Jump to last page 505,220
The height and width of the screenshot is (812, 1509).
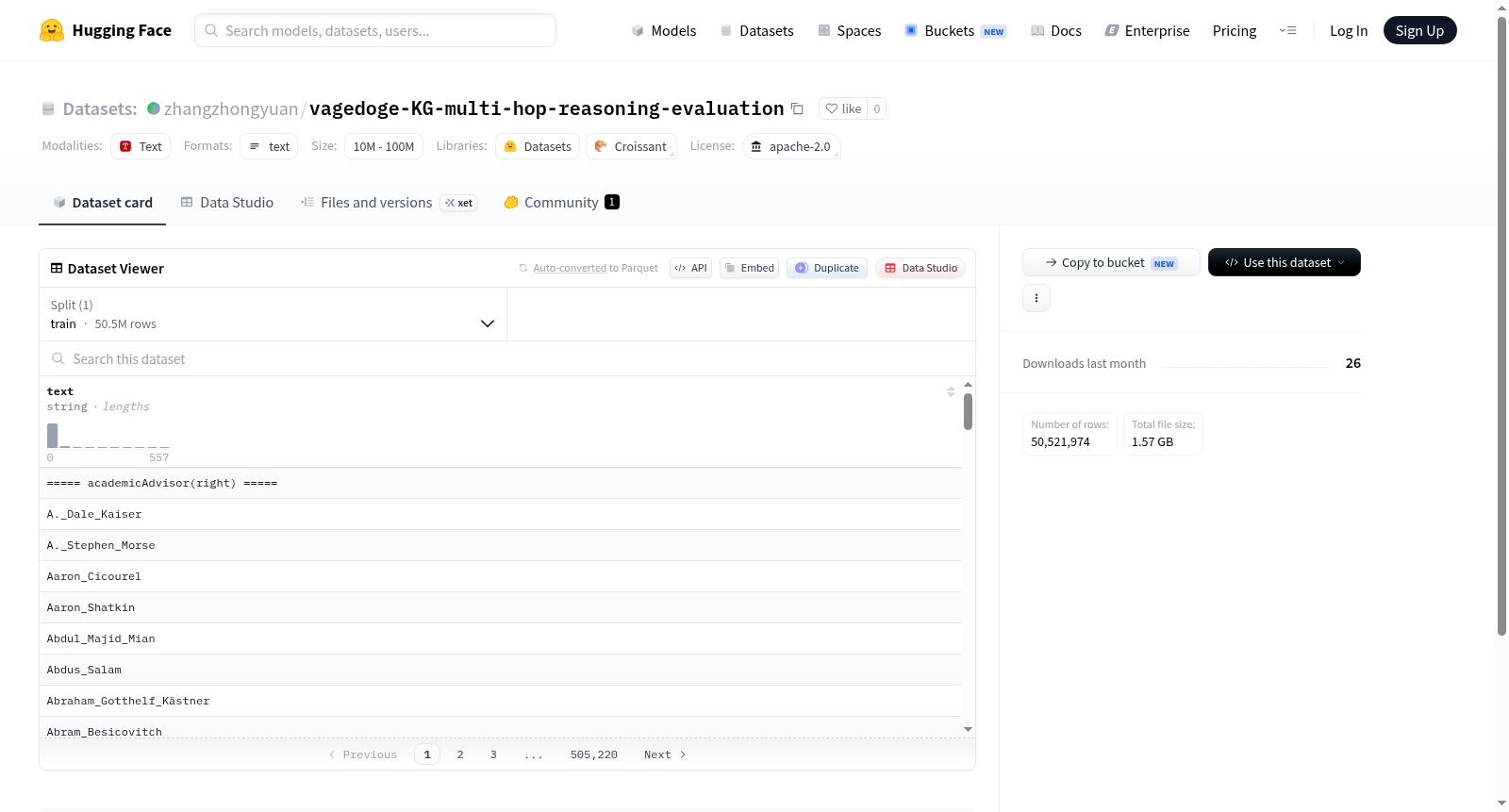594,754
